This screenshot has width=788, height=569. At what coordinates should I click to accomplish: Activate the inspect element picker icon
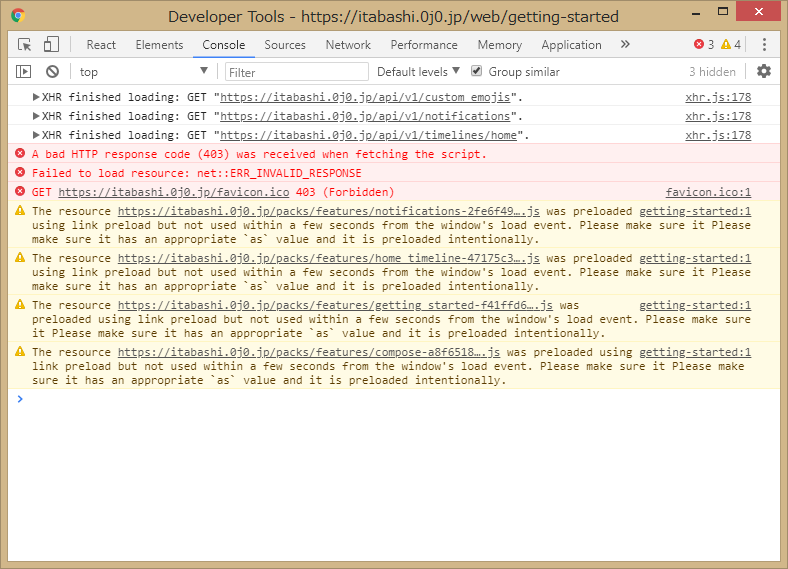tap(25, 45)
